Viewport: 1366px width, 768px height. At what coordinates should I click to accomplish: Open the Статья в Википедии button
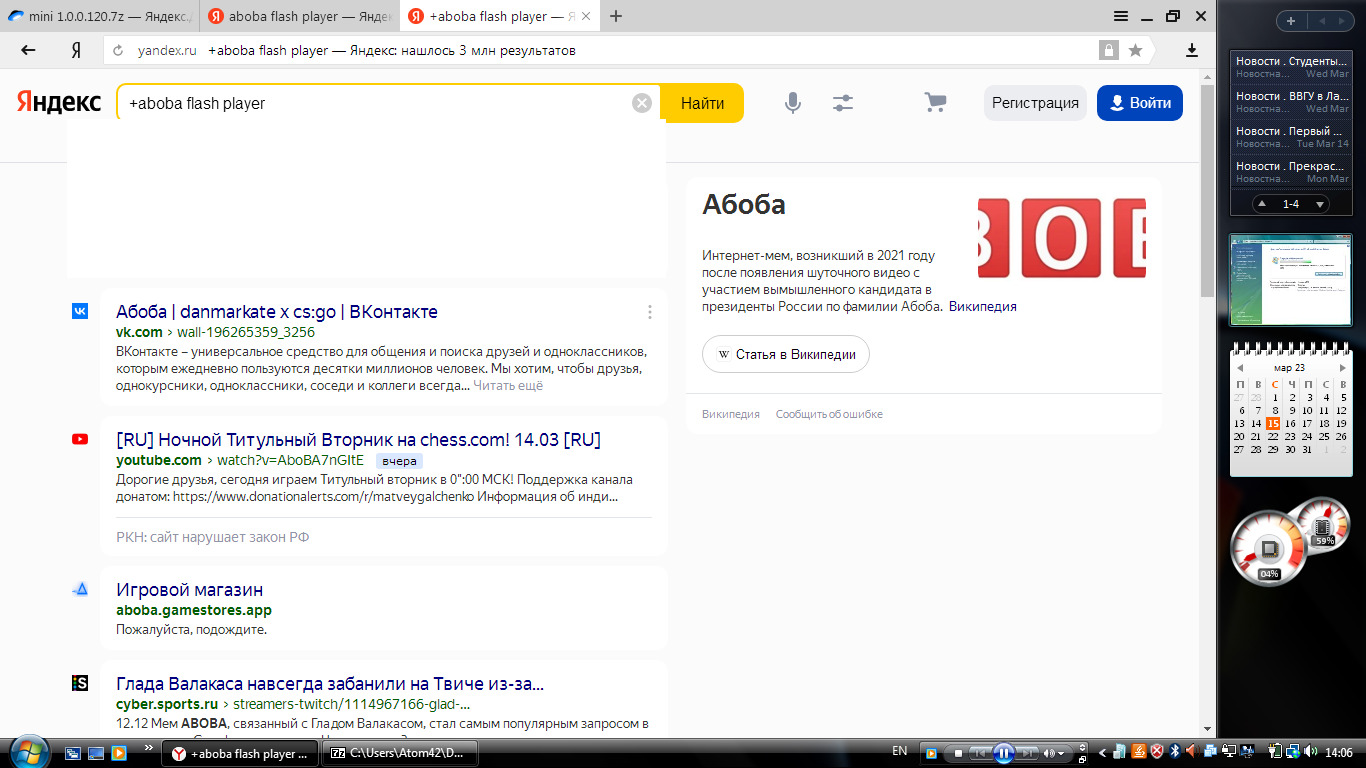(786, 354)
